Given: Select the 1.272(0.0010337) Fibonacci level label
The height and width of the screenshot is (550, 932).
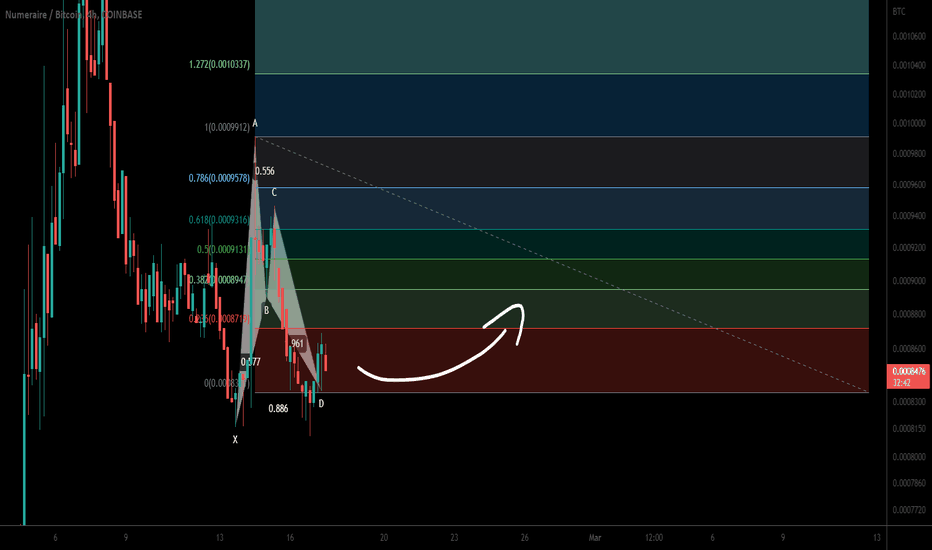Looking at the screenshot, I should [x=219, y=64].
